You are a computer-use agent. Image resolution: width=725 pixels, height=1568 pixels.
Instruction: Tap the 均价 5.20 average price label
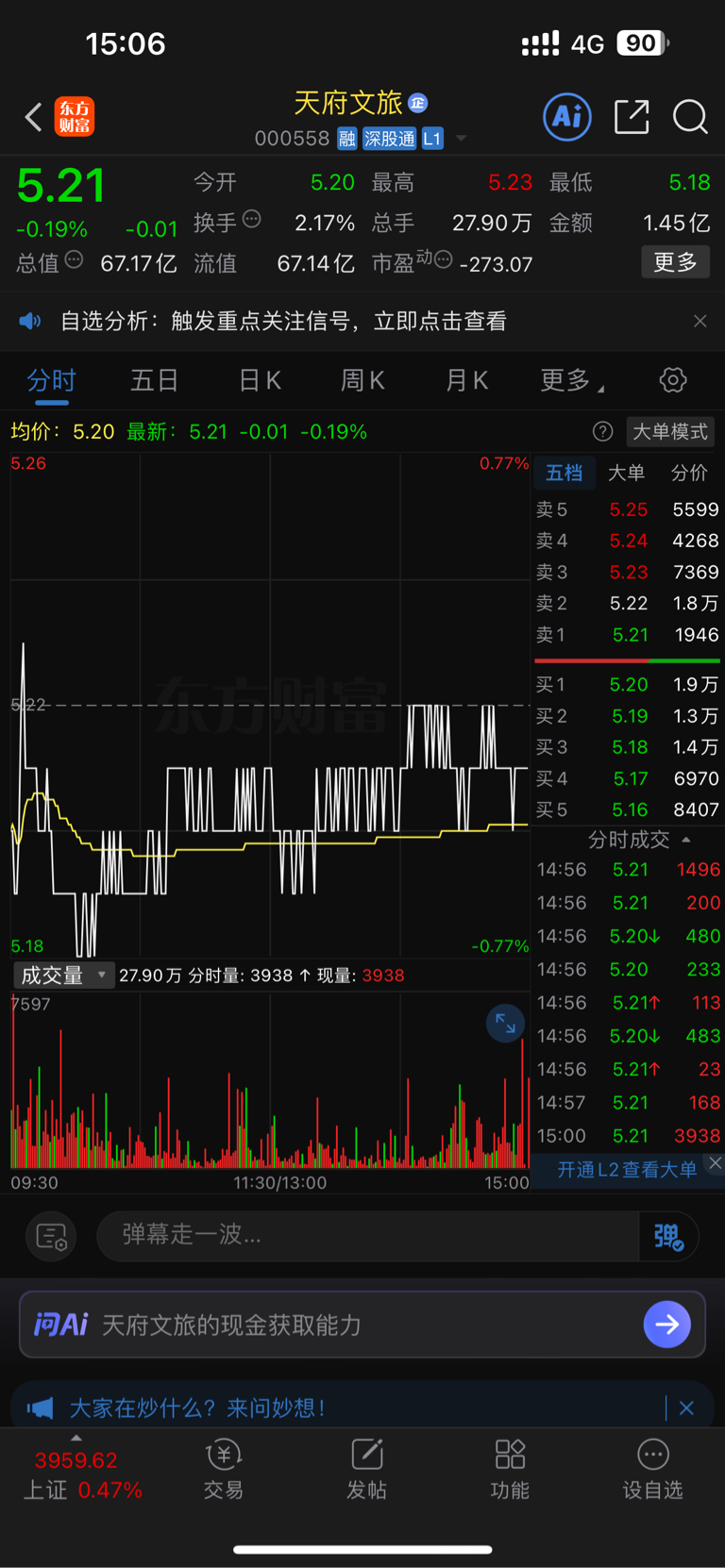pyautogui.click(x=62, y=432)
